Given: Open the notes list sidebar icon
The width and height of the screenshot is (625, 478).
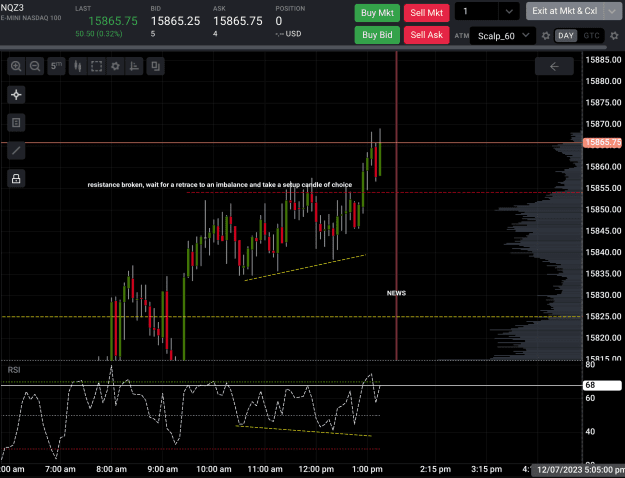Looking at the screenshot, I should pyautogui.click(x=16, y=123).
